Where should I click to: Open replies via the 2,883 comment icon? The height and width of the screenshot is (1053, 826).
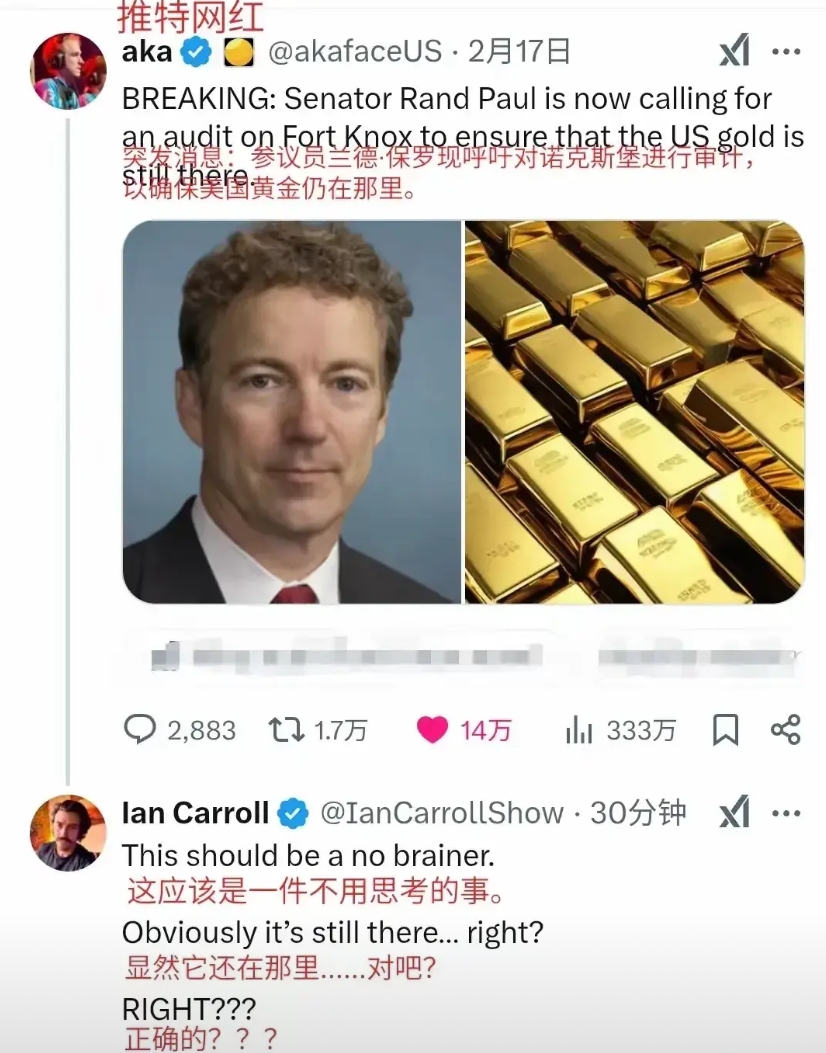pyautogui.click(x=140, y=729)
